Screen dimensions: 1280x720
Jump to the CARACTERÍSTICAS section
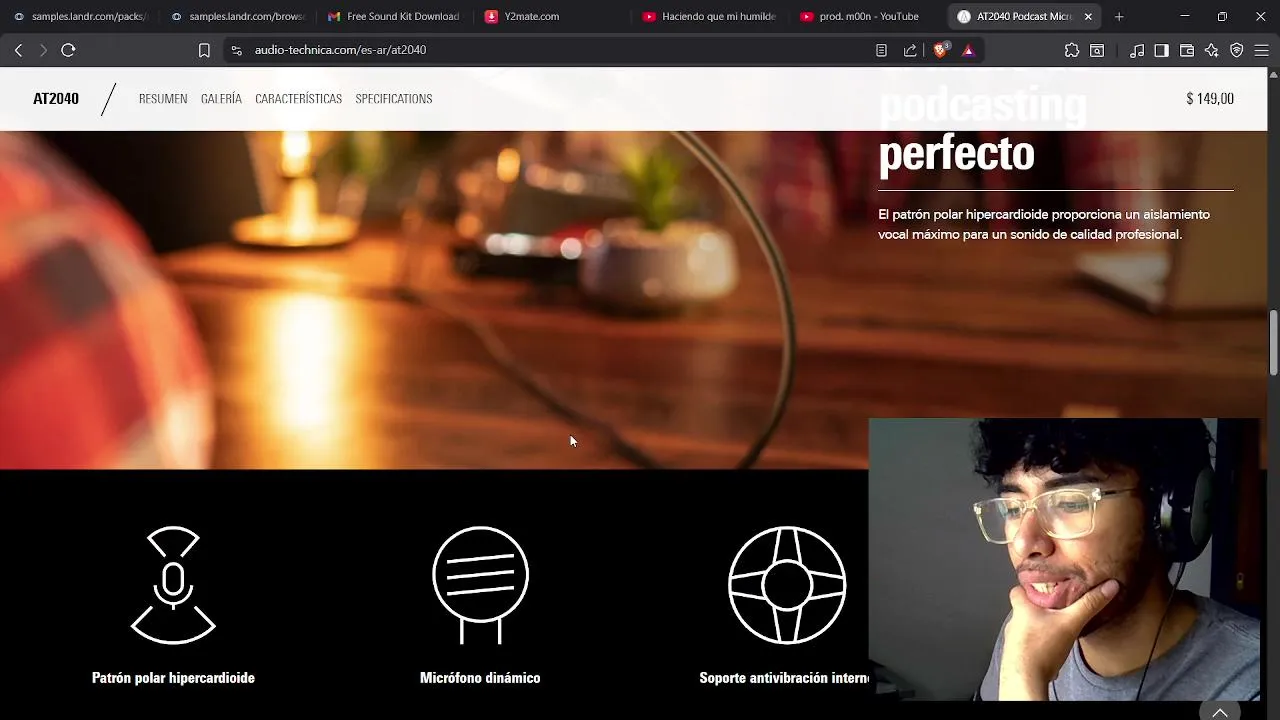tap(298, 98)
